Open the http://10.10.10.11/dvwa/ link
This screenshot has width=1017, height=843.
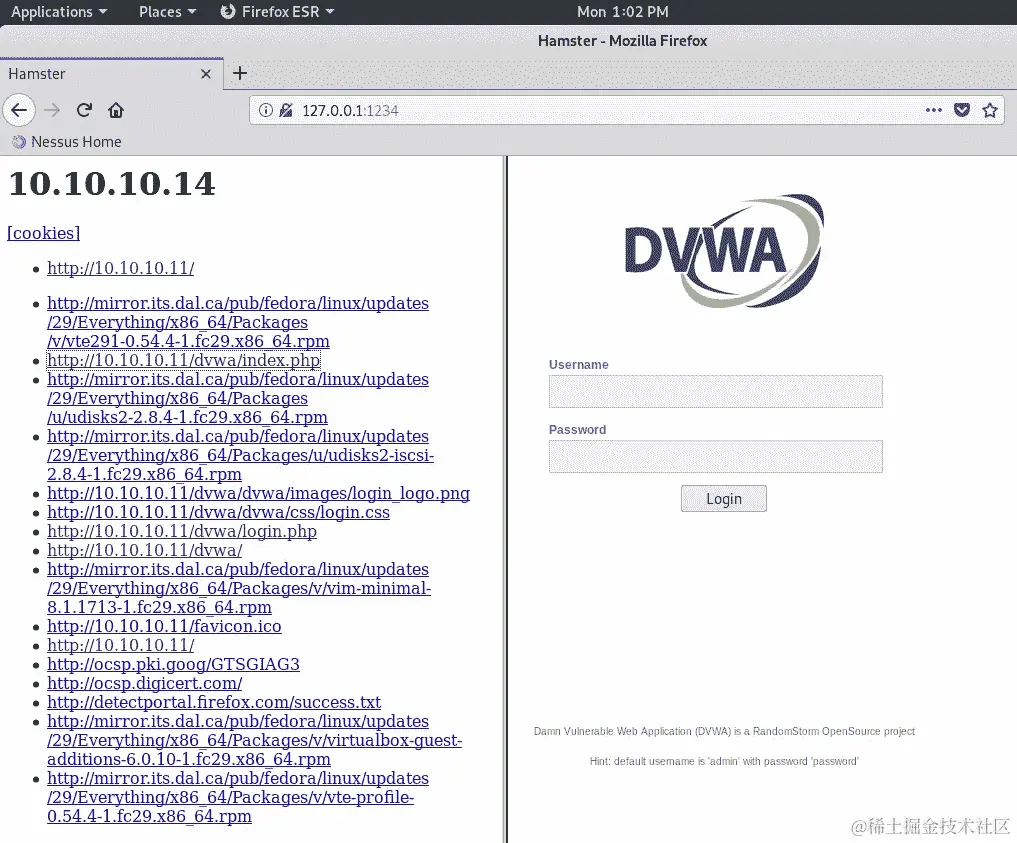point(145,550)
